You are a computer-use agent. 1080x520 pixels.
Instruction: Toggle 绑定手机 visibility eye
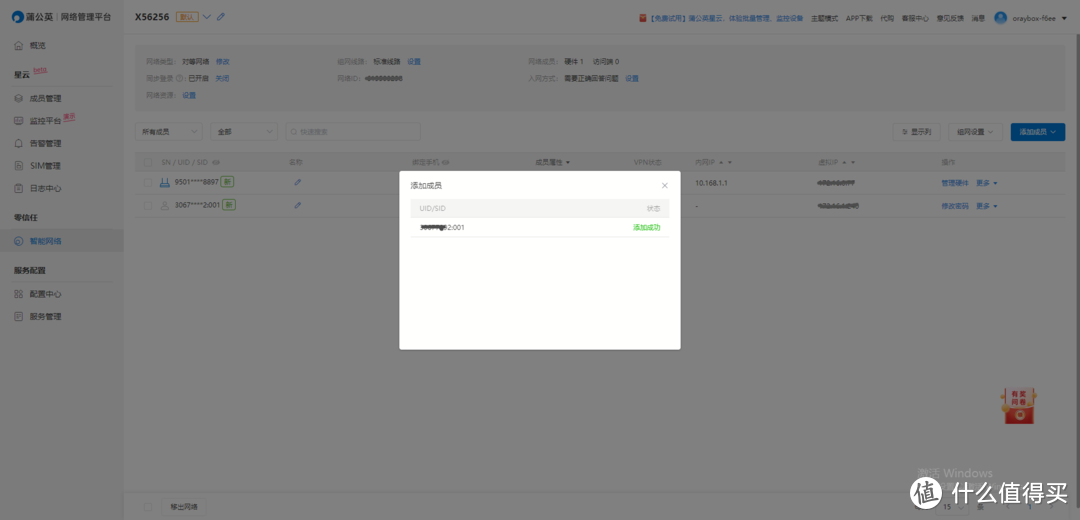click(446, 163)
